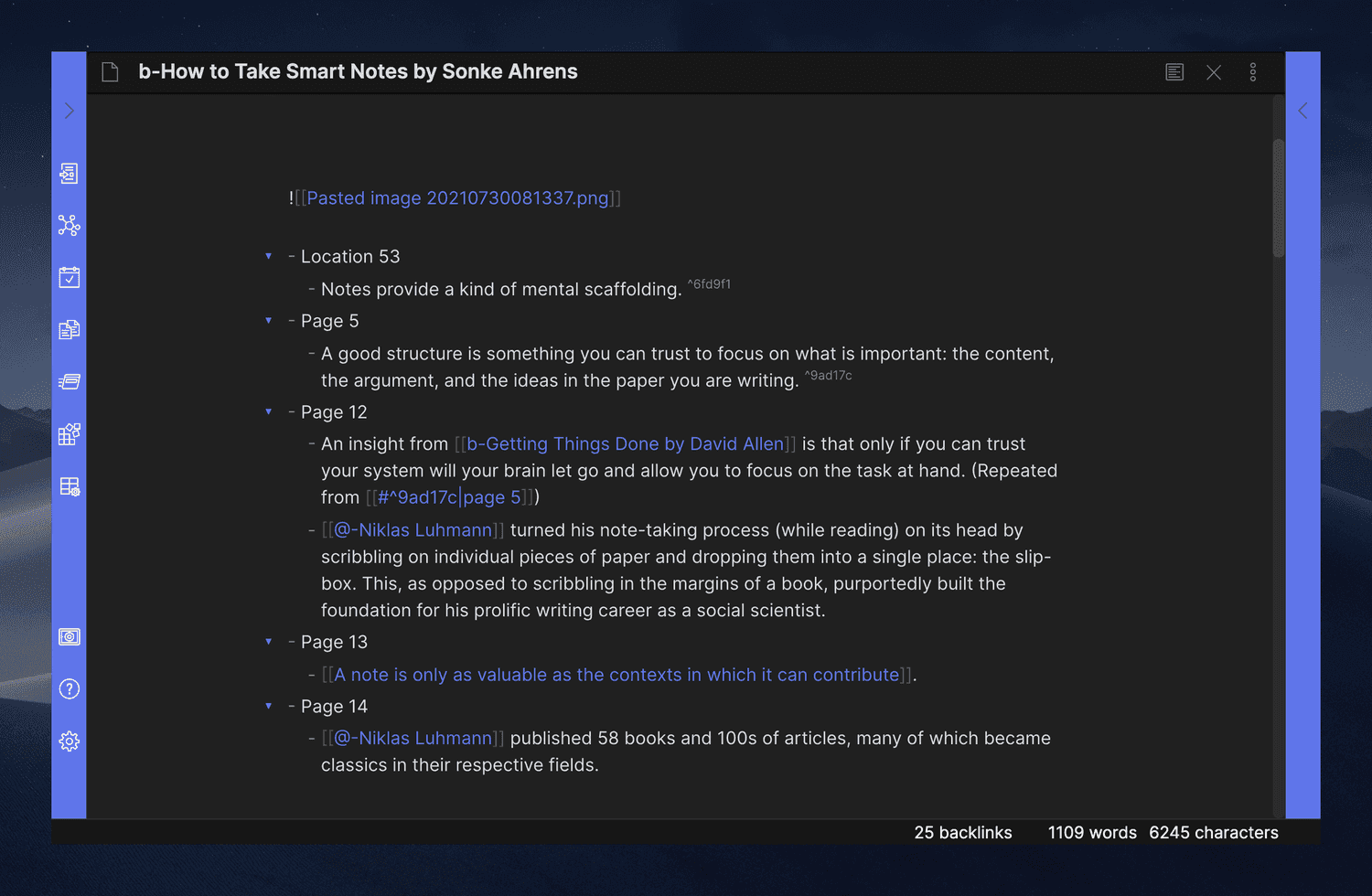Collapse the Location 53 bullet
The width and height of the screenshot is (1372, 896).
(x=268, y=257)
